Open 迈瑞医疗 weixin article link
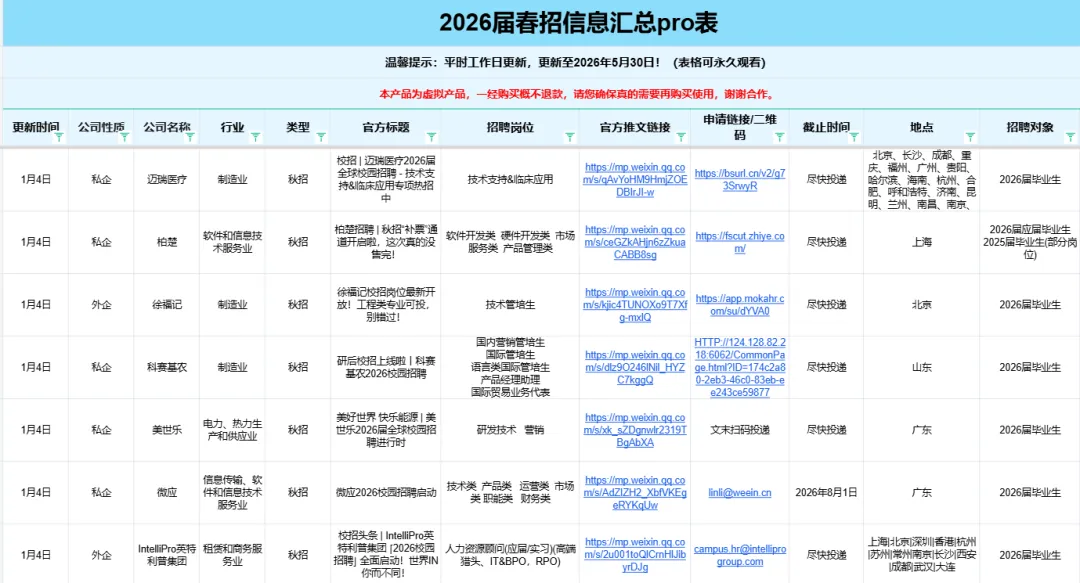This screenshot has height=583, width=1080. 635,179
